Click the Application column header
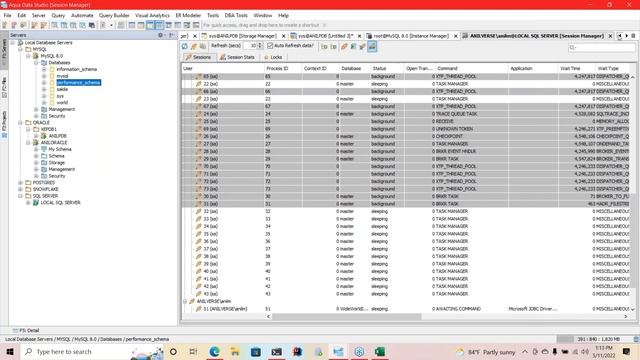This screenshot has width=640, height=360. (x=533, y=69)
